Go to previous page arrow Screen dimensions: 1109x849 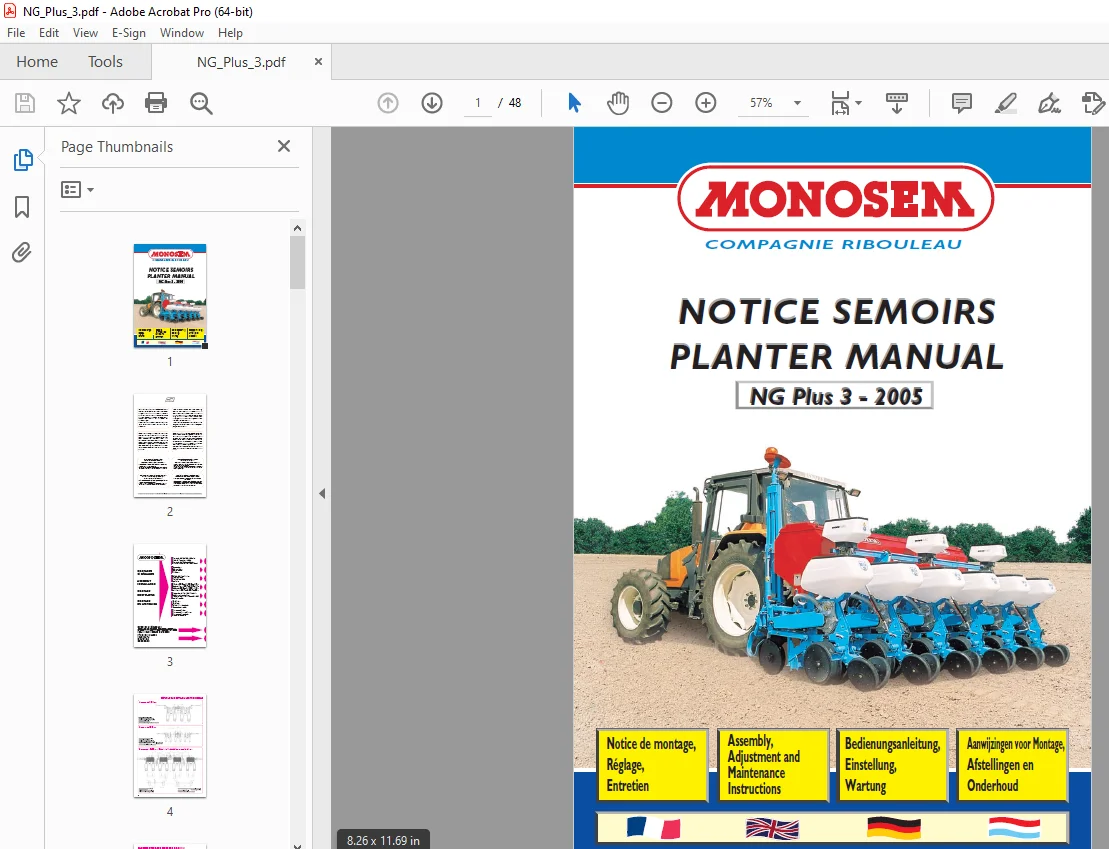[388, 103]
